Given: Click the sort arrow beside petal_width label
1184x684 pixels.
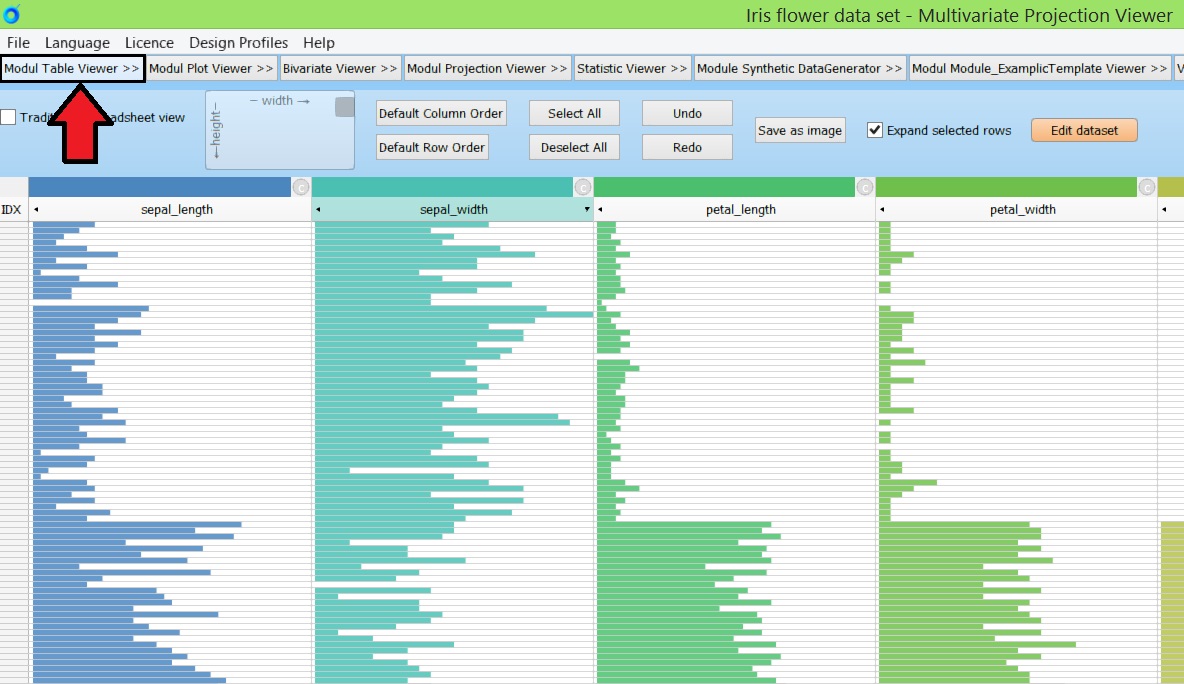Looking at the screenshot, I should pos(884,209).
